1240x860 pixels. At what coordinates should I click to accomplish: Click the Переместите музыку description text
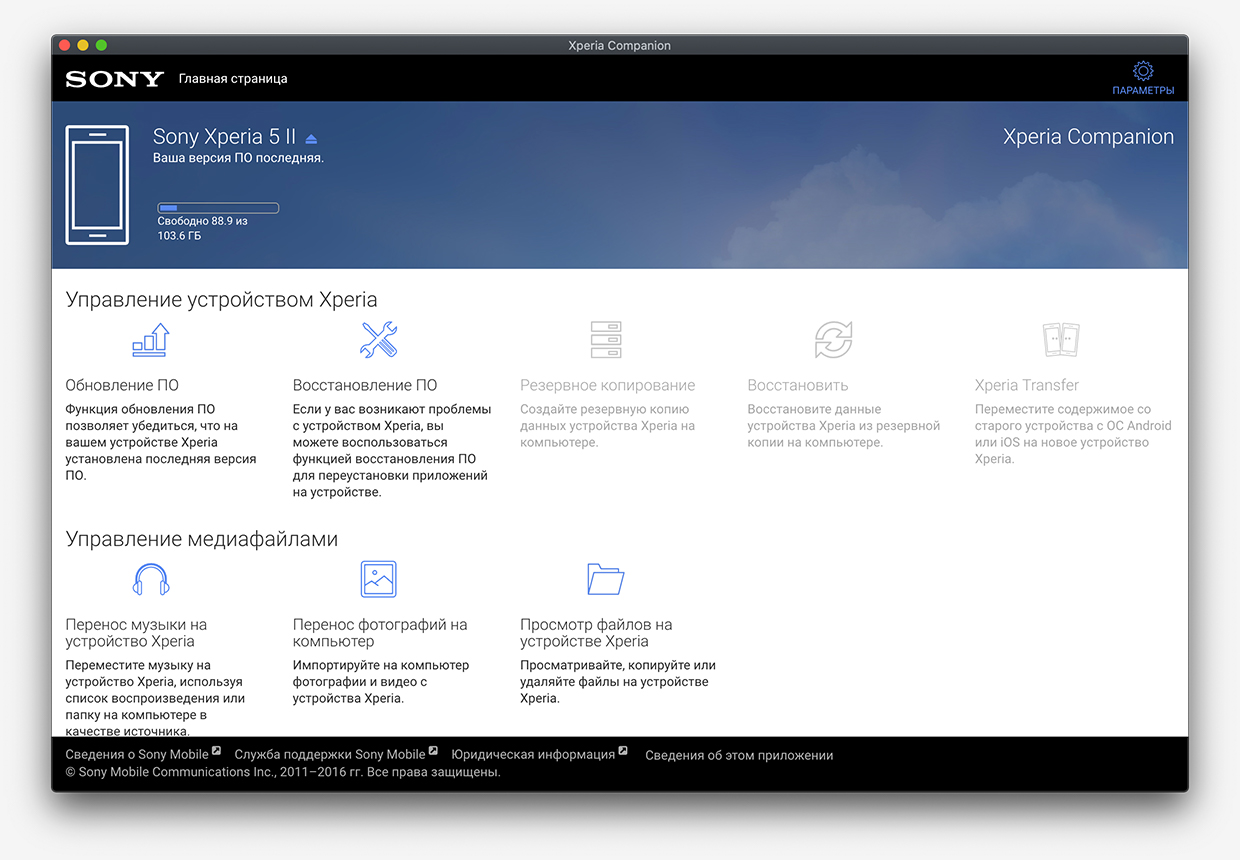(x=155, y=697)
